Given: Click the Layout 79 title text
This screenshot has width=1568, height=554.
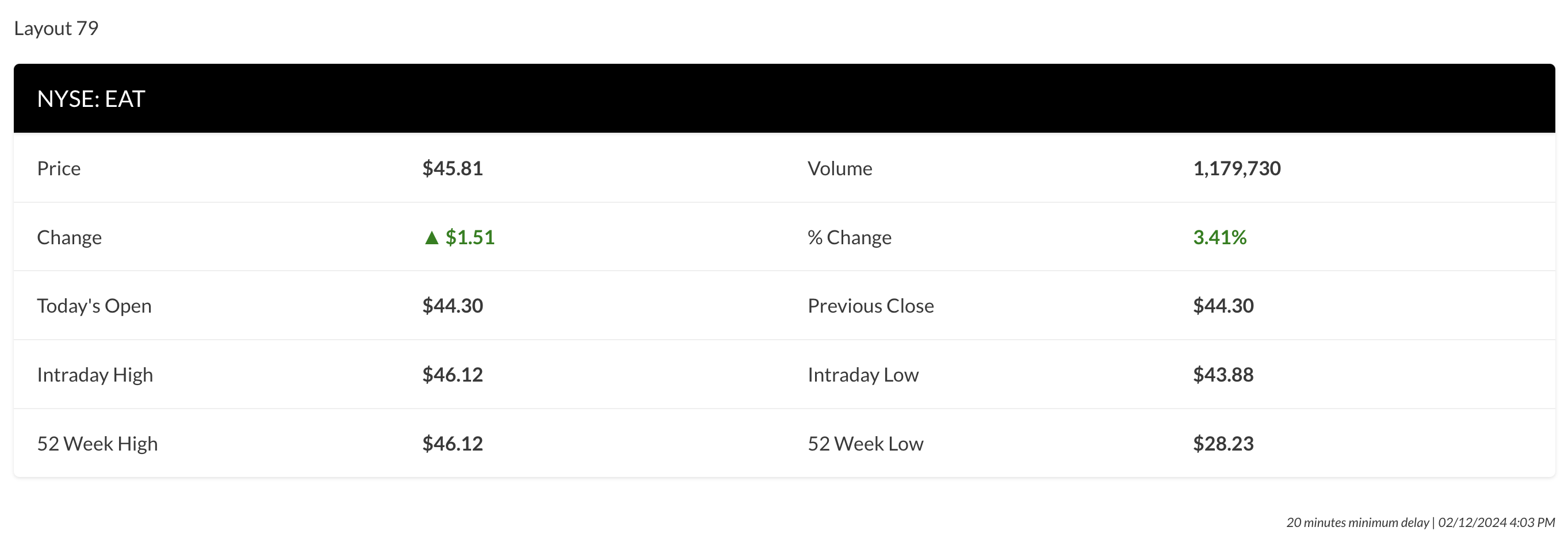Looking at the screenshot, I should [x=56, y=29].
